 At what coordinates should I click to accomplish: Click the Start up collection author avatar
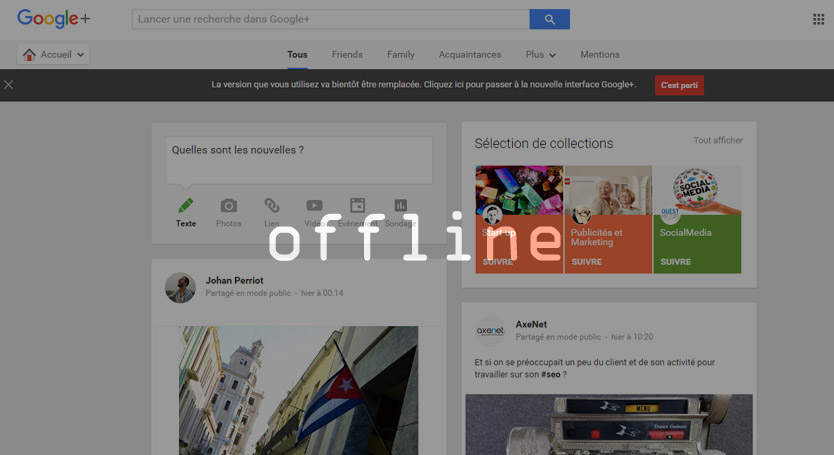493,215
